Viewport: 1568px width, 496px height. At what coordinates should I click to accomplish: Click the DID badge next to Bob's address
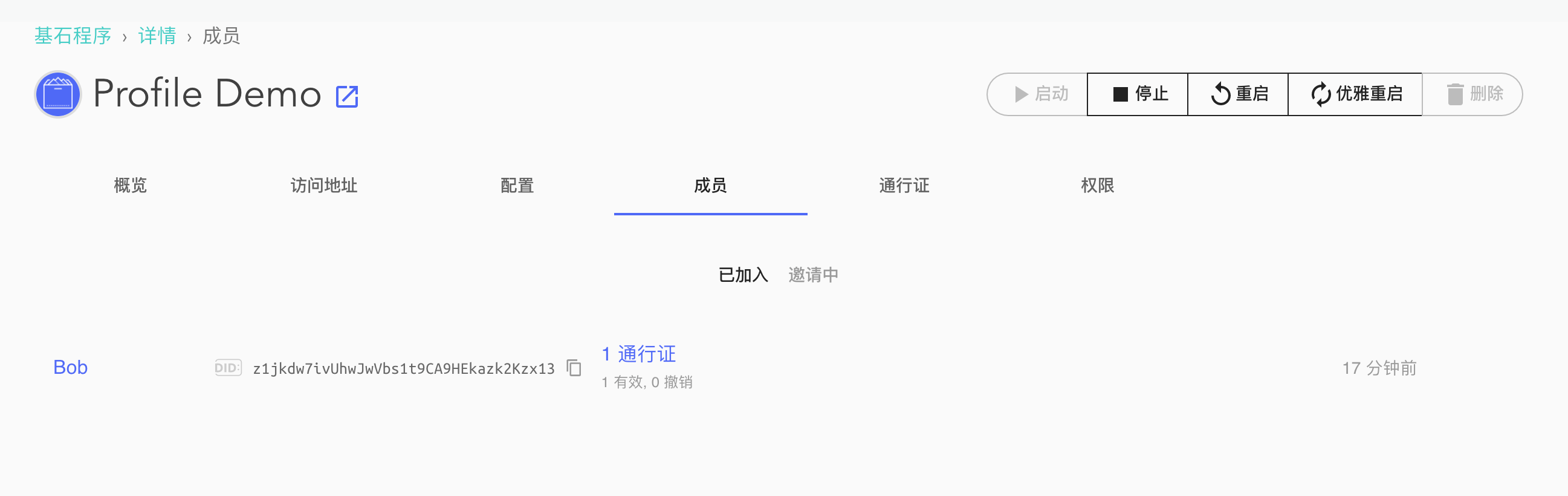228,368
